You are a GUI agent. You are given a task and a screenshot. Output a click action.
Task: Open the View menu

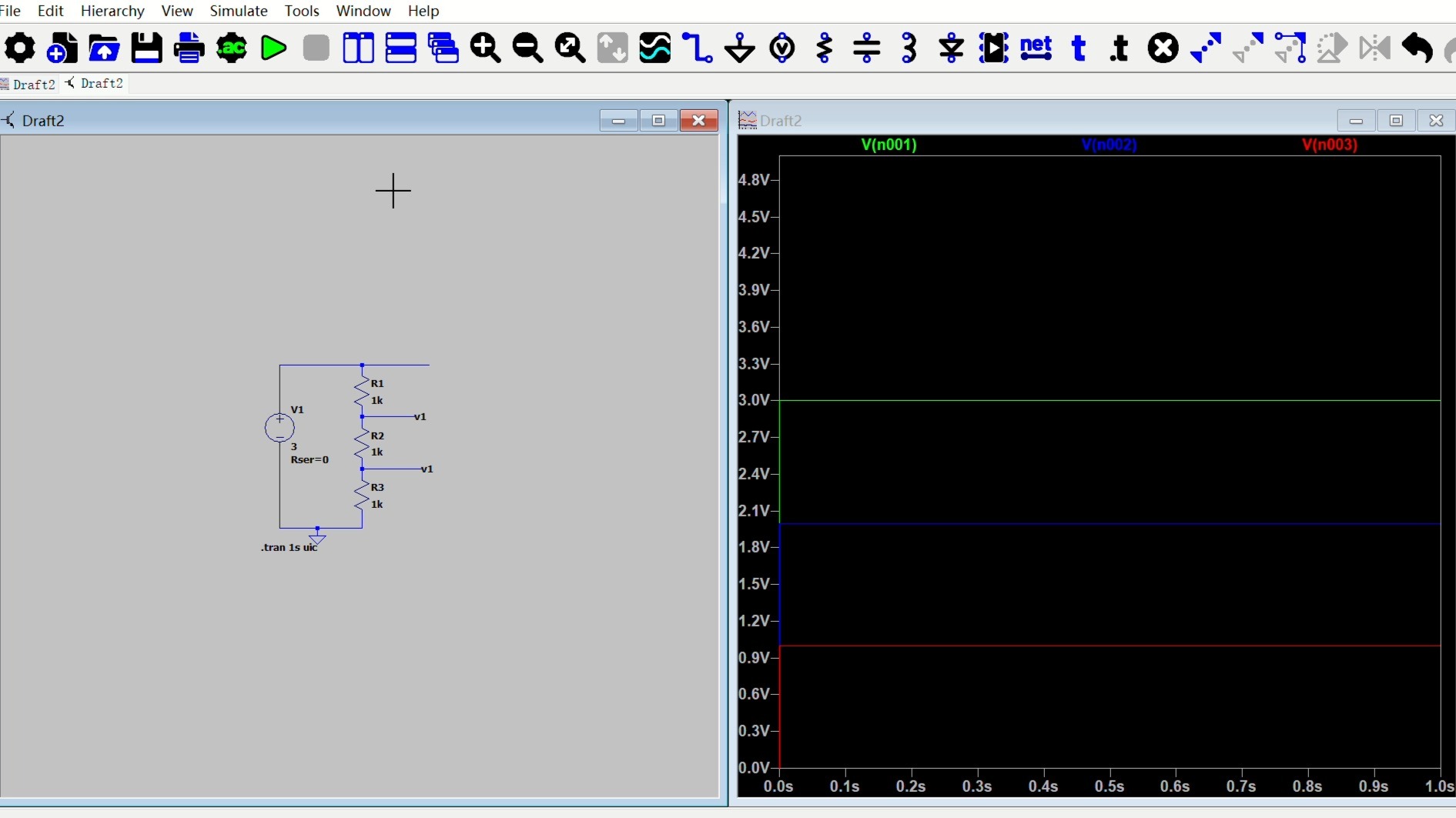(x=177, y=11)
